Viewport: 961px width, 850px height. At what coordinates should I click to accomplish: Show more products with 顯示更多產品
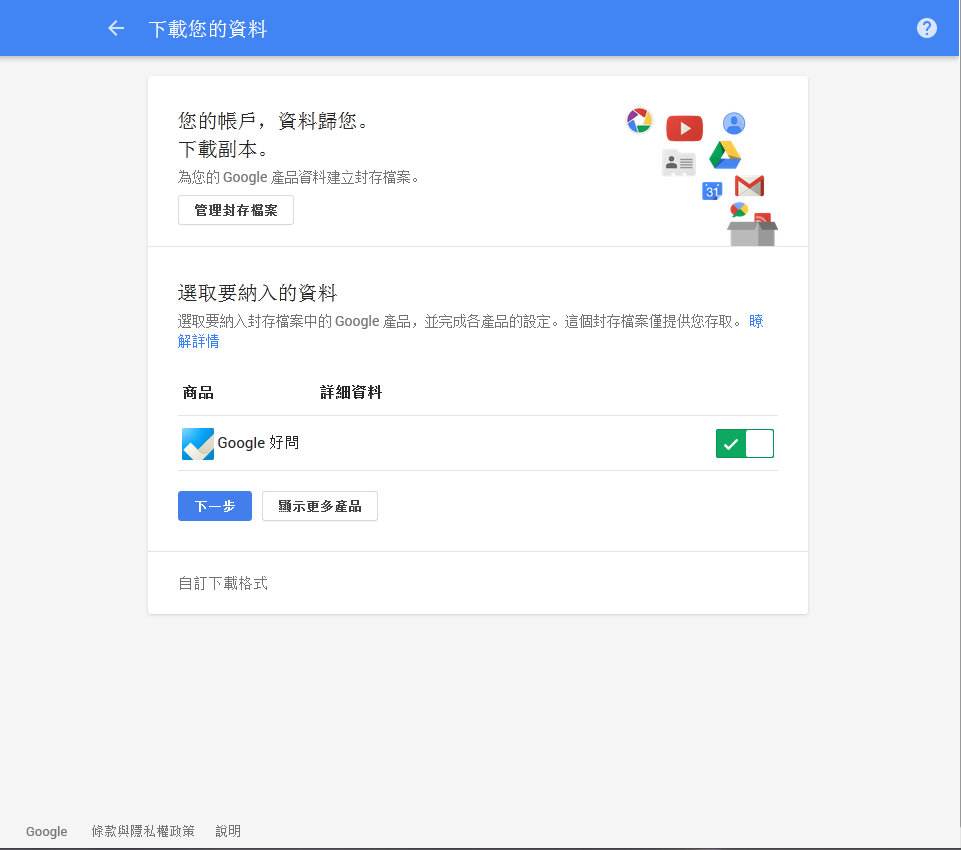(x=319, y=506)
